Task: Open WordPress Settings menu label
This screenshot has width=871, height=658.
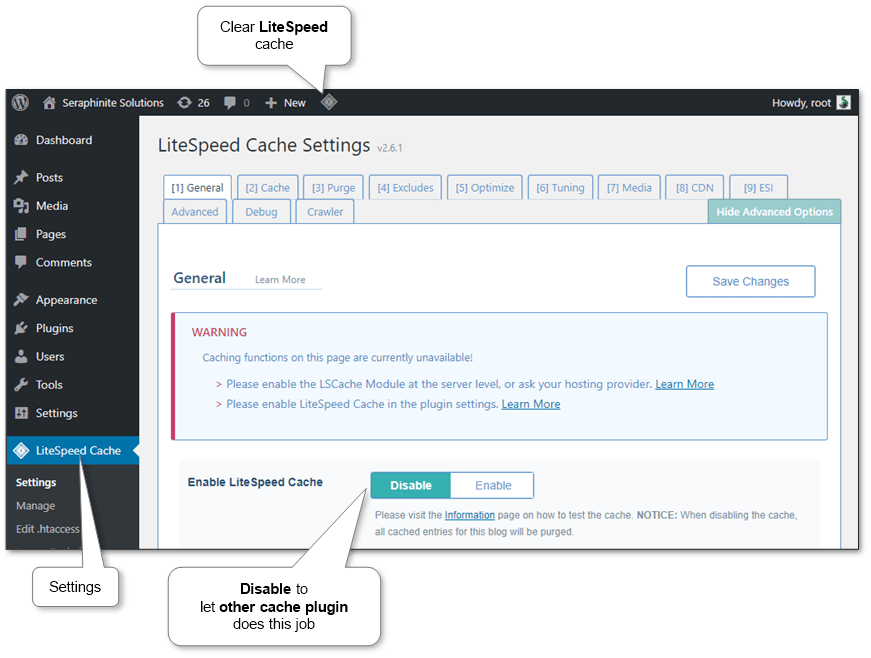Action: (x=57, y=413)
